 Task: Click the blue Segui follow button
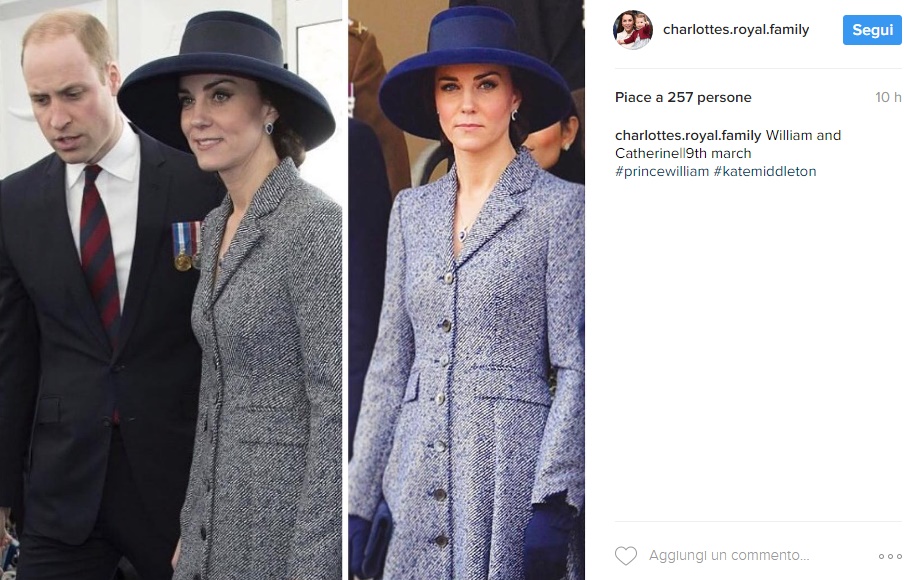872,30
